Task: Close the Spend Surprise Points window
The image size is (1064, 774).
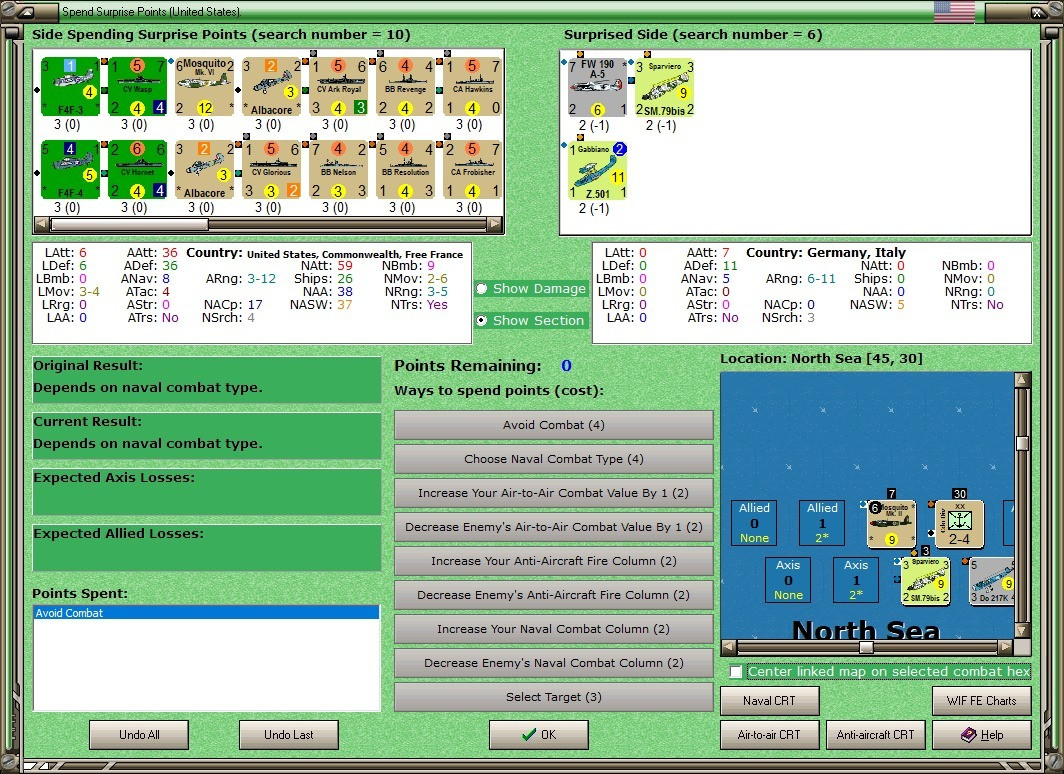Action: click(x=1038, y=12)
